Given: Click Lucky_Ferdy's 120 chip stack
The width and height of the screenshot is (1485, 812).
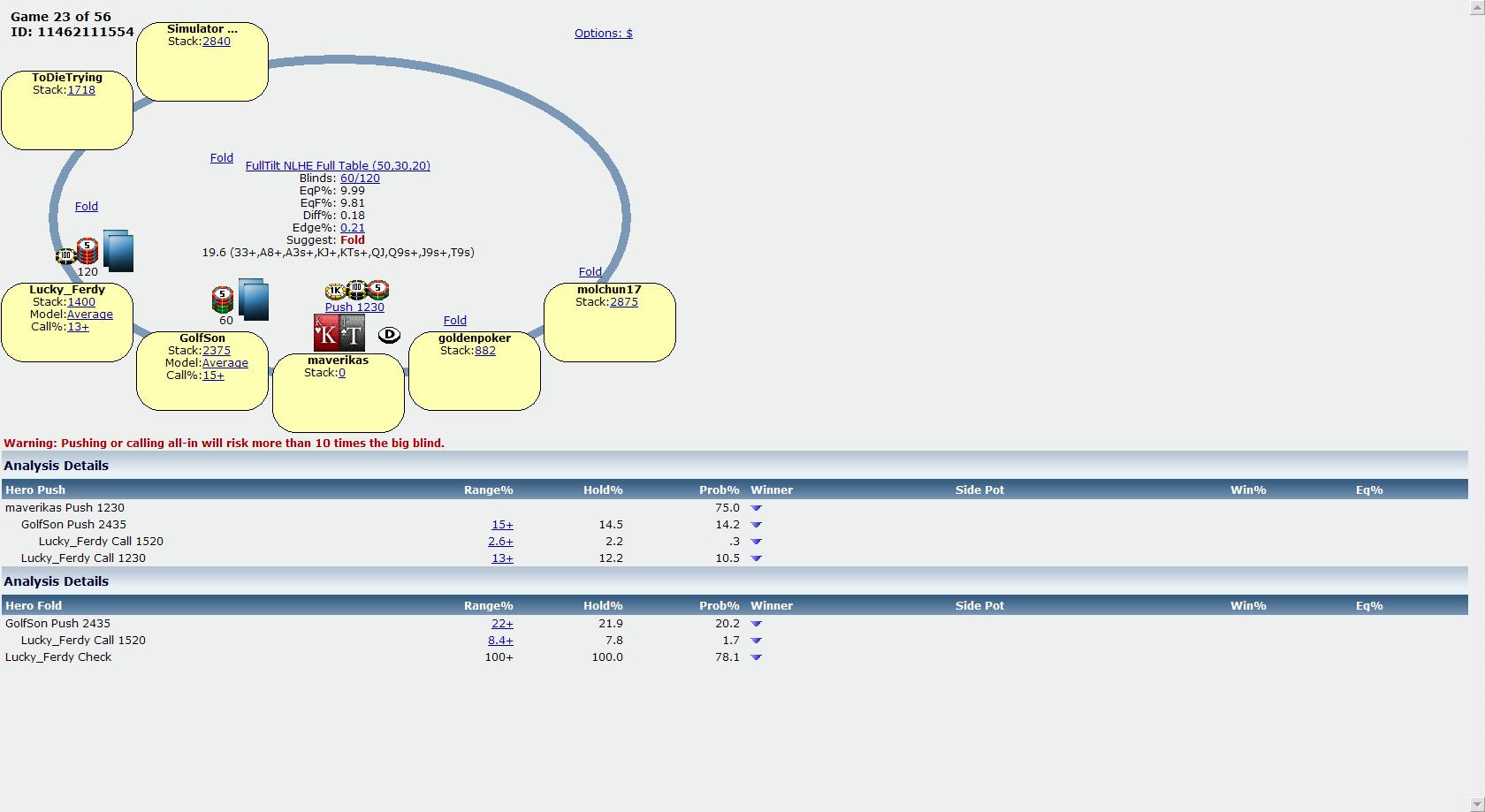Looking at the screenshot, I should (78, 252).
